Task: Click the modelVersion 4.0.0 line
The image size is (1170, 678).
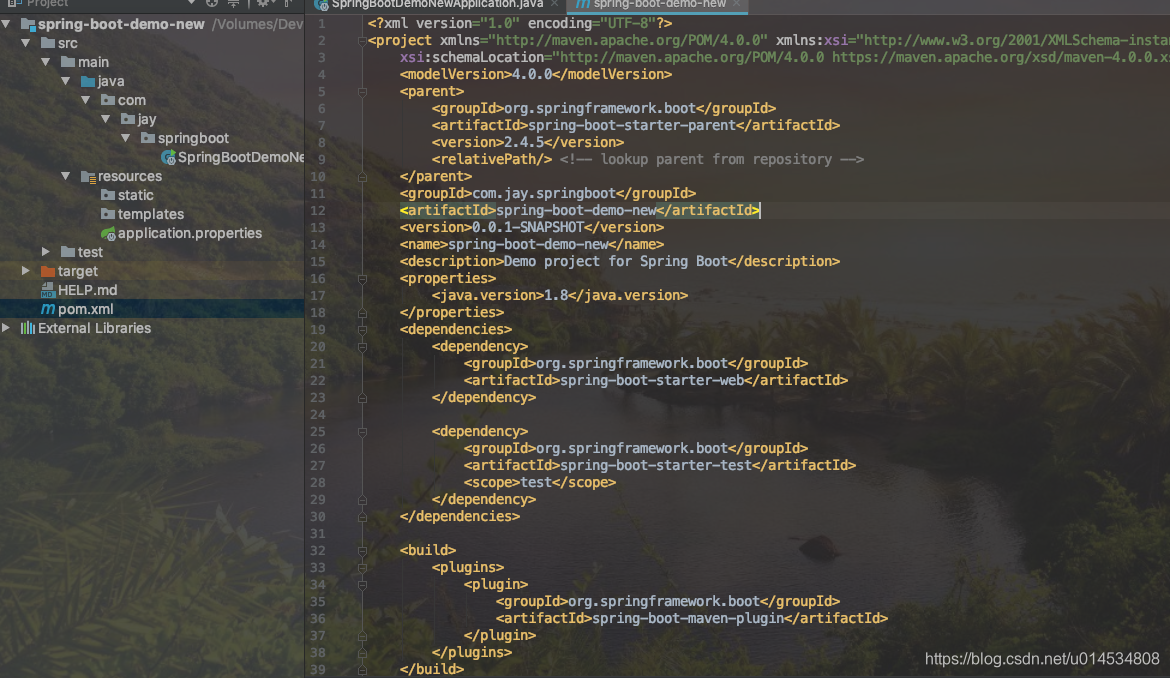Action: pyautogui.click(x=536, y=75)
